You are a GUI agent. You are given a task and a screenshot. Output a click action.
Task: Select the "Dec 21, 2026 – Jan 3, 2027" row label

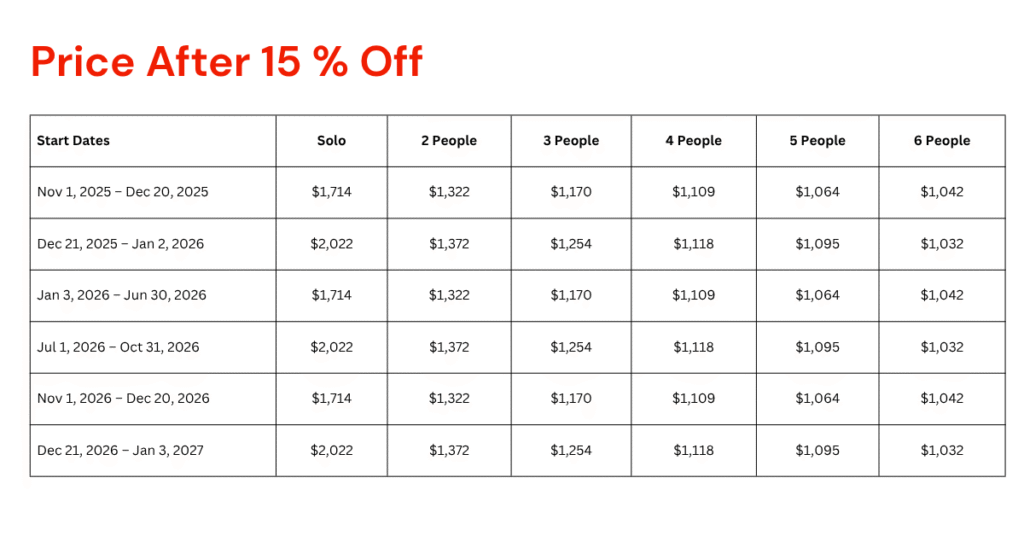click(x=120, y=450)
